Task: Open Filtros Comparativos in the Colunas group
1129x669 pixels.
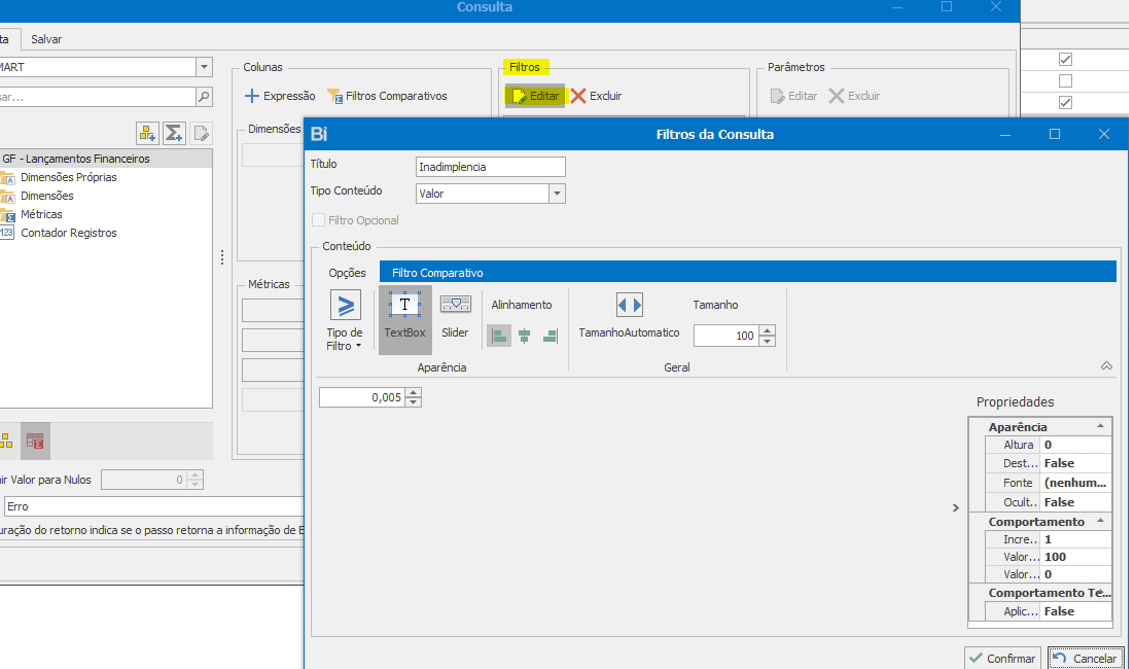Action: 387,96
